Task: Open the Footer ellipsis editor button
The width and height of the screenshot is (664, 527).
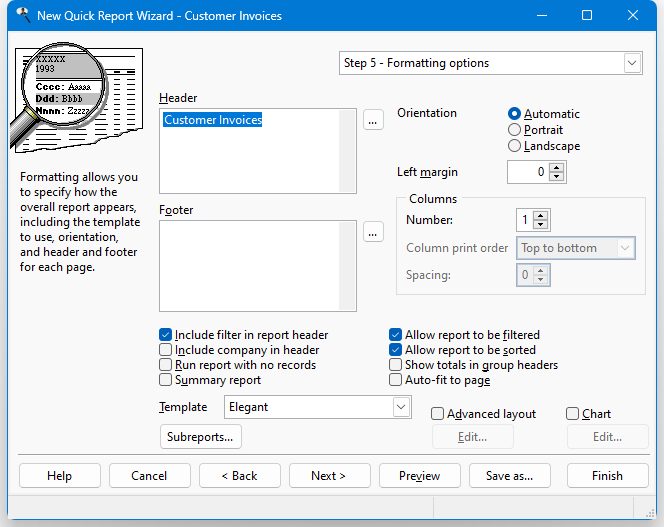Action: tap(373, 232)
